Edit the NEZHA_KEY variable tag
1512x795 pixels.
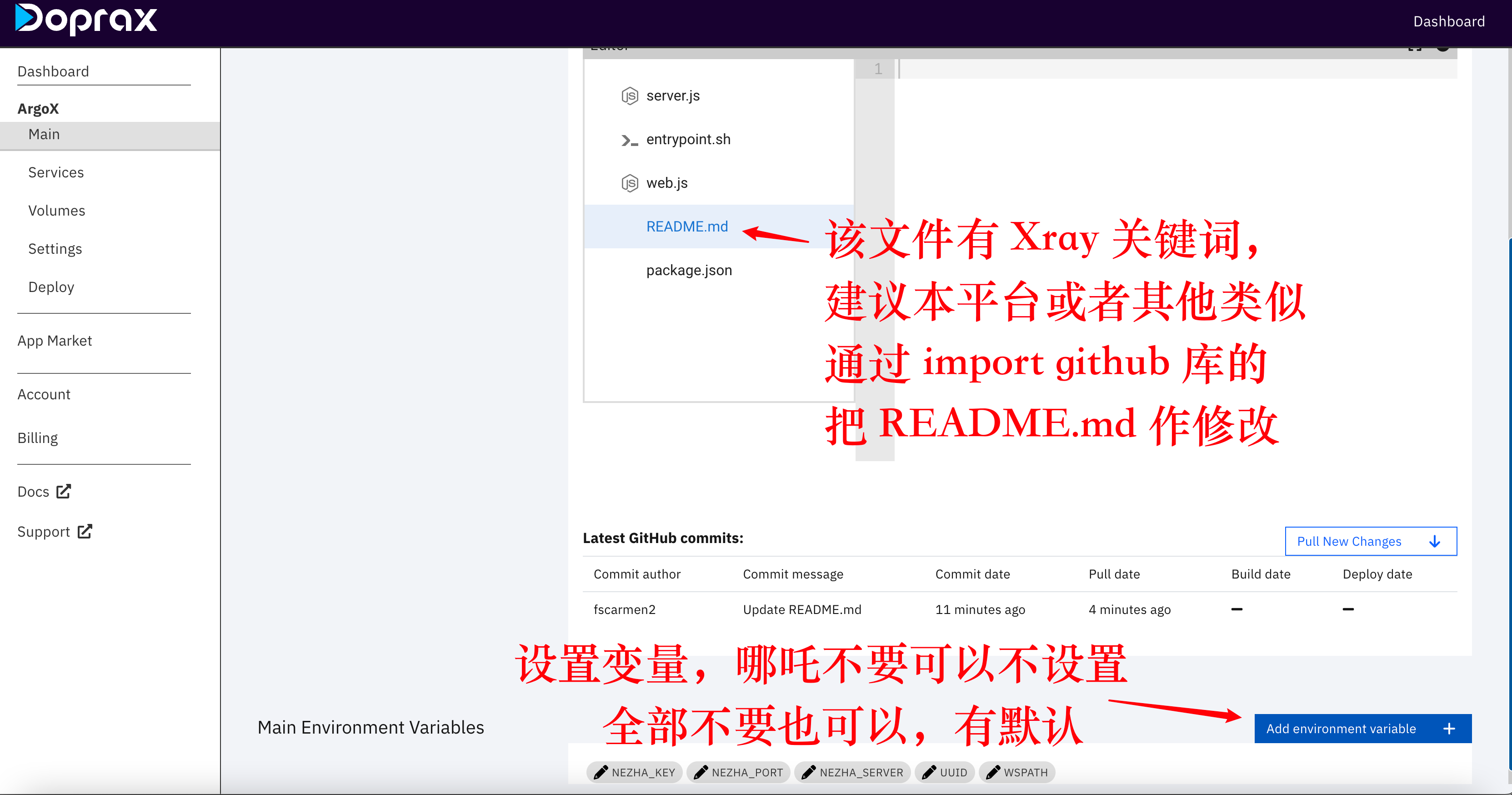635,772
